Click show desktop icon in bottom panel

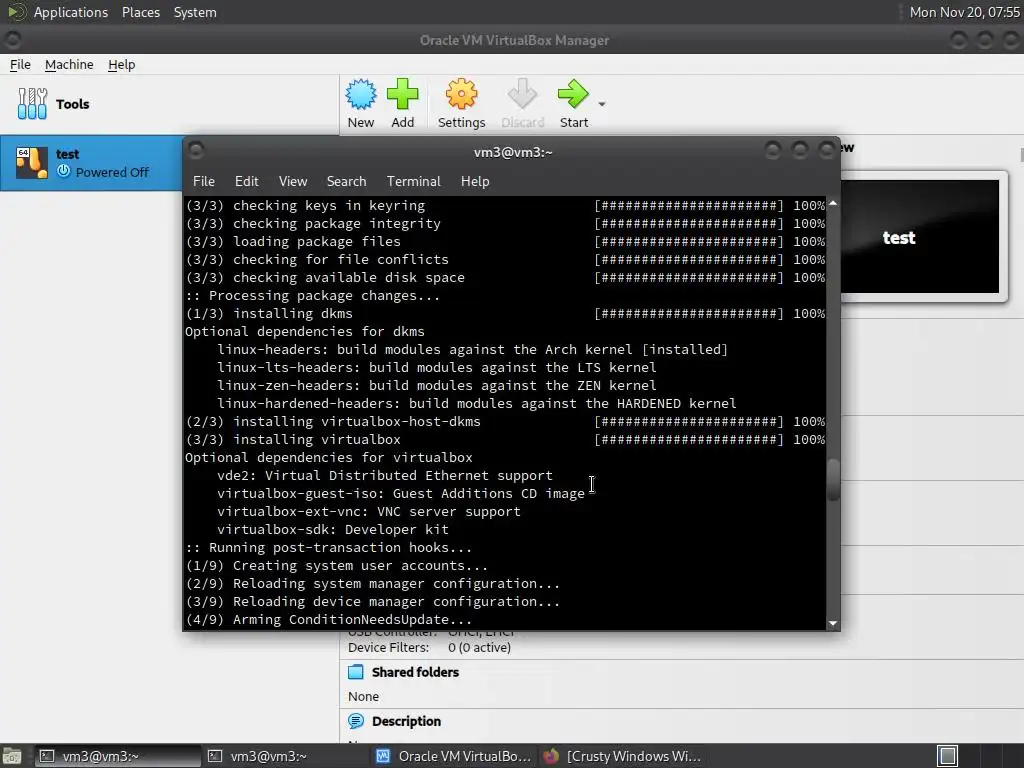[x=11, y=756]
